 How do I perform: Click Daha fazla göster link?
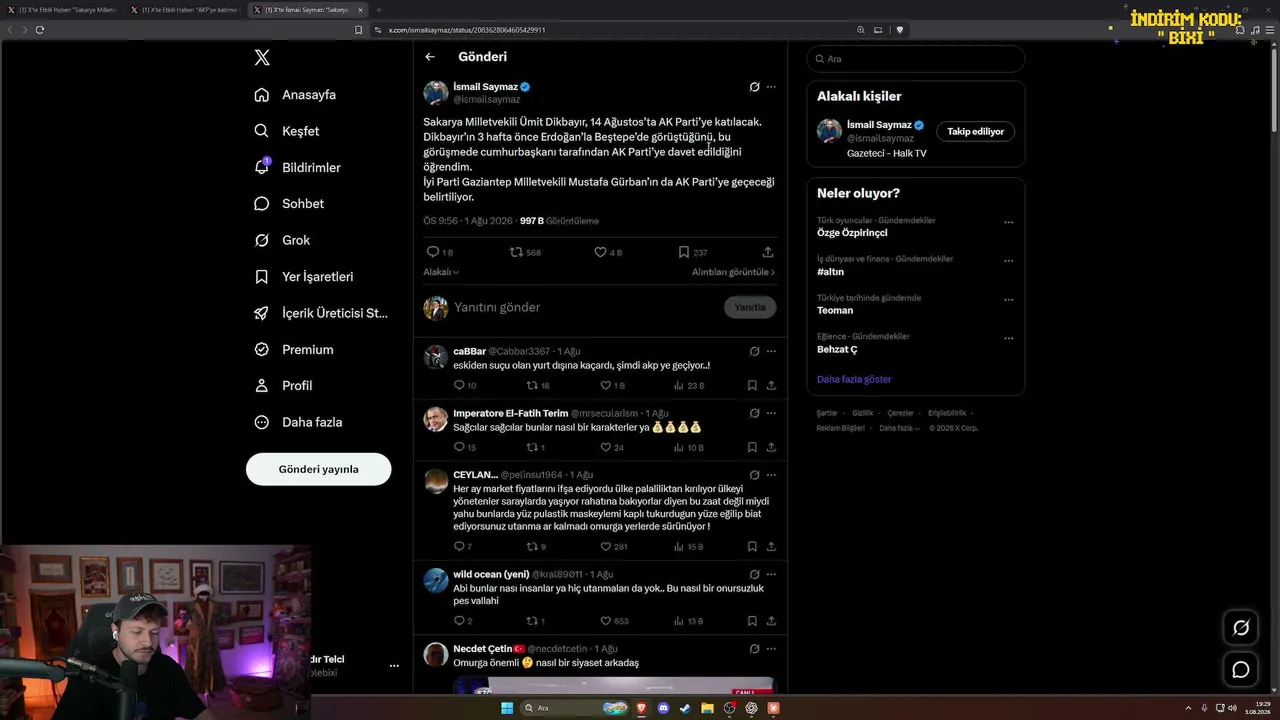[854, 380]
